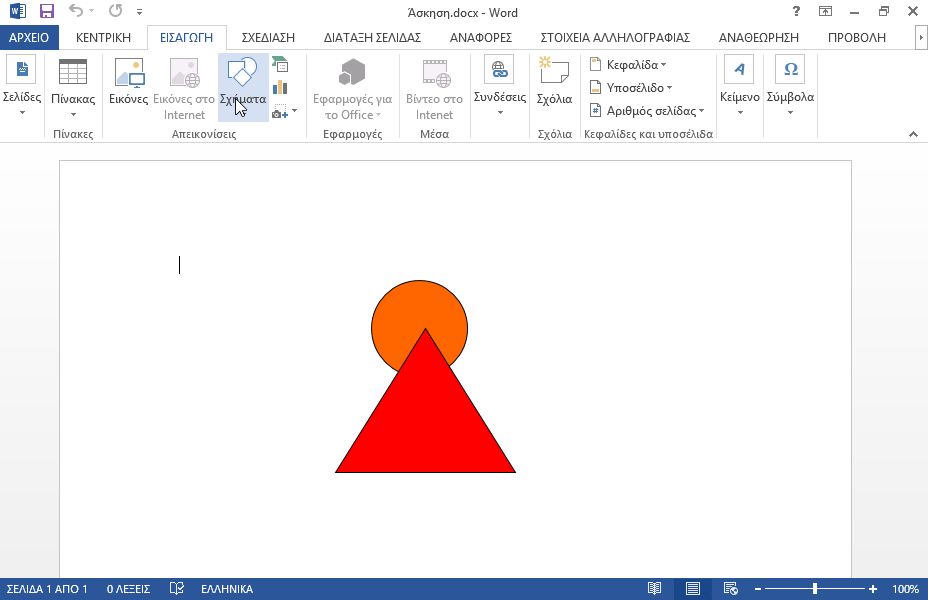Viewport: 928px width, 600px height.
Task: Open the Σελίδες pages dropdown
Action: [22, 86]
